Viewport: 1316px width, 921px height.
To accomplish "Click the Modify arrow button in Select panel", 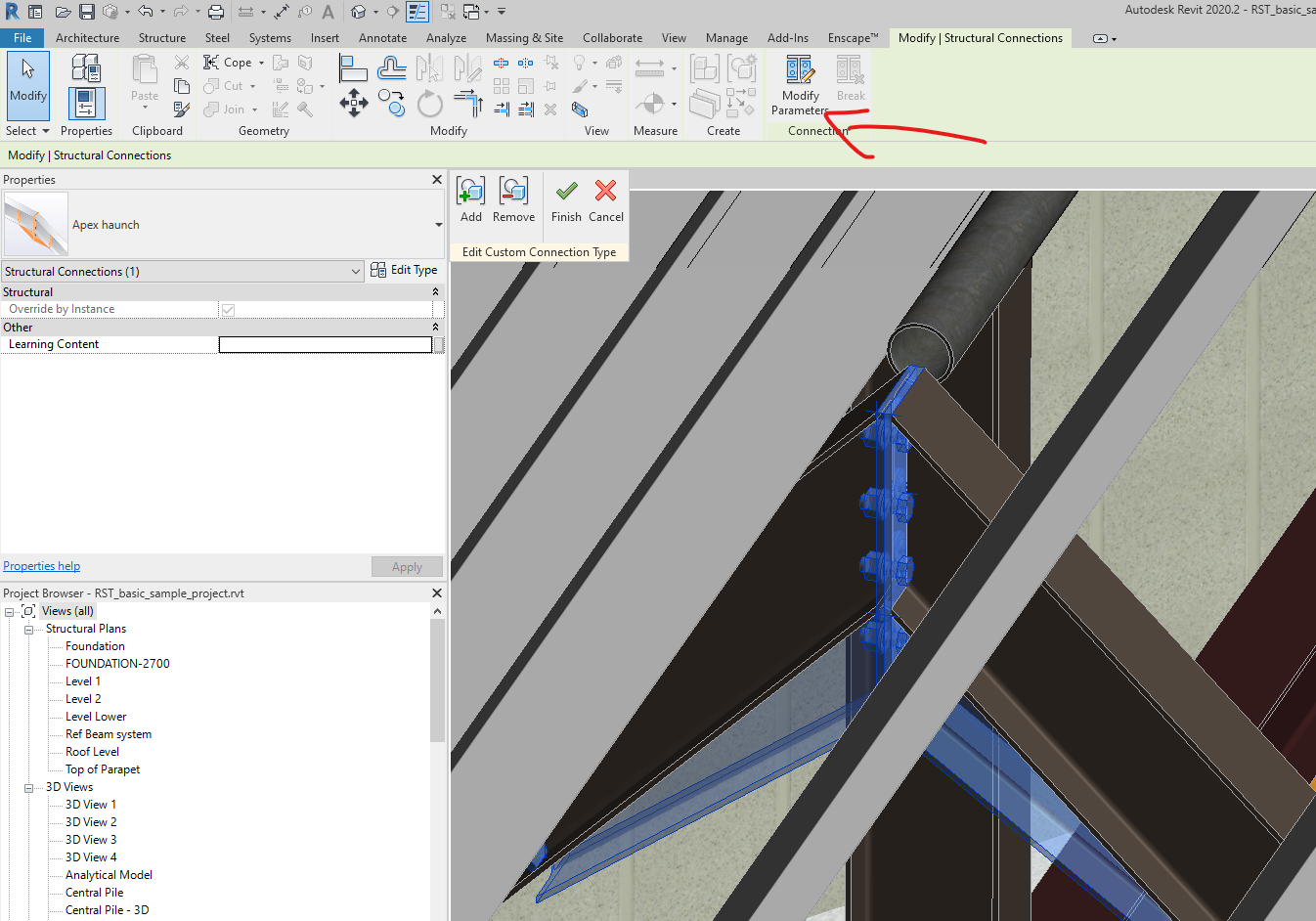I will (27, 83).
